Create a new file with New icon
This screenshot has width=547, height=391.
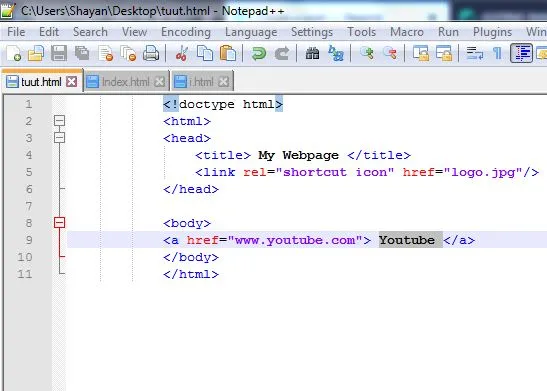click(14, 53)
